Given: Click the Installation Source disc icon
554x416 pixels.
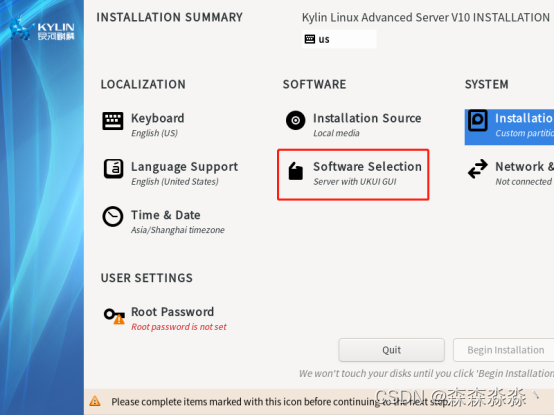Looking at the screenshot, I should tap(295, 121).
